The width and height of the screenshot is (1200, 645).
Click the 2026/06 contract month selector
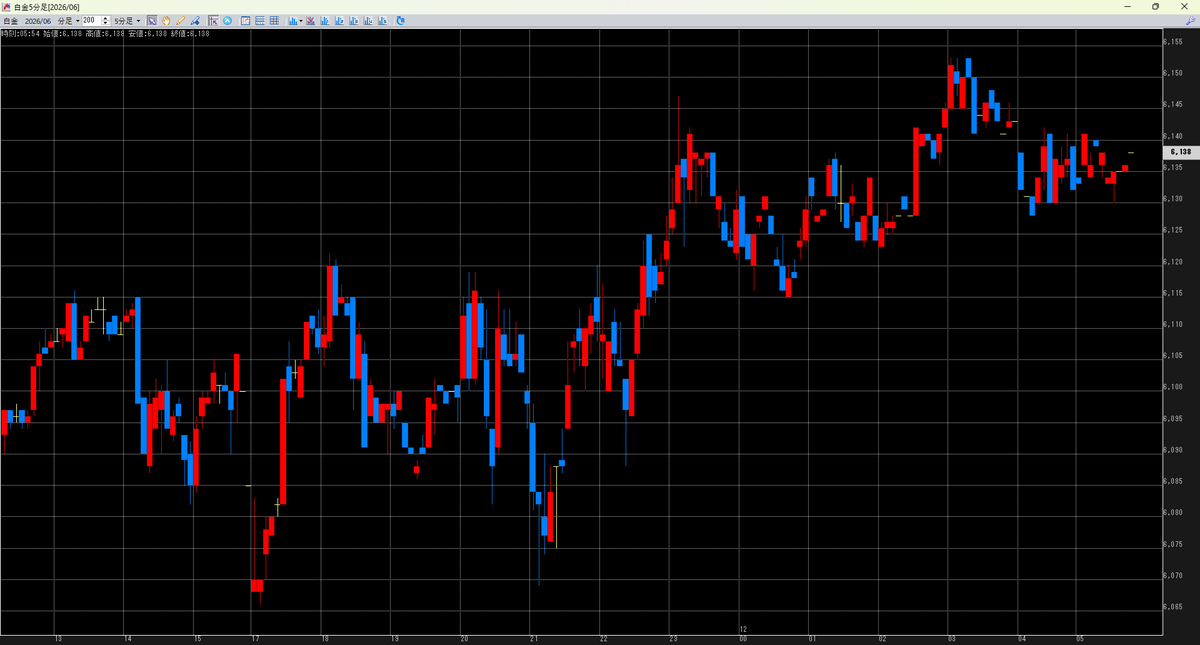[x=37, y=20]
